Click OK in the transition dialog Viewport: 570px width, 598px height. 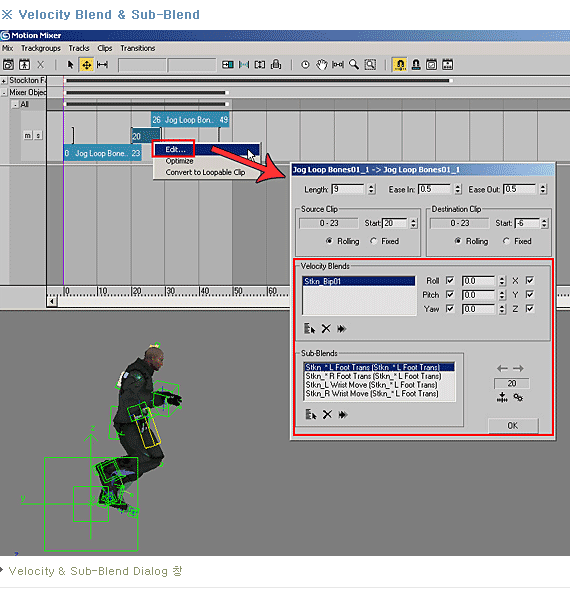click(x=513, y=425)
